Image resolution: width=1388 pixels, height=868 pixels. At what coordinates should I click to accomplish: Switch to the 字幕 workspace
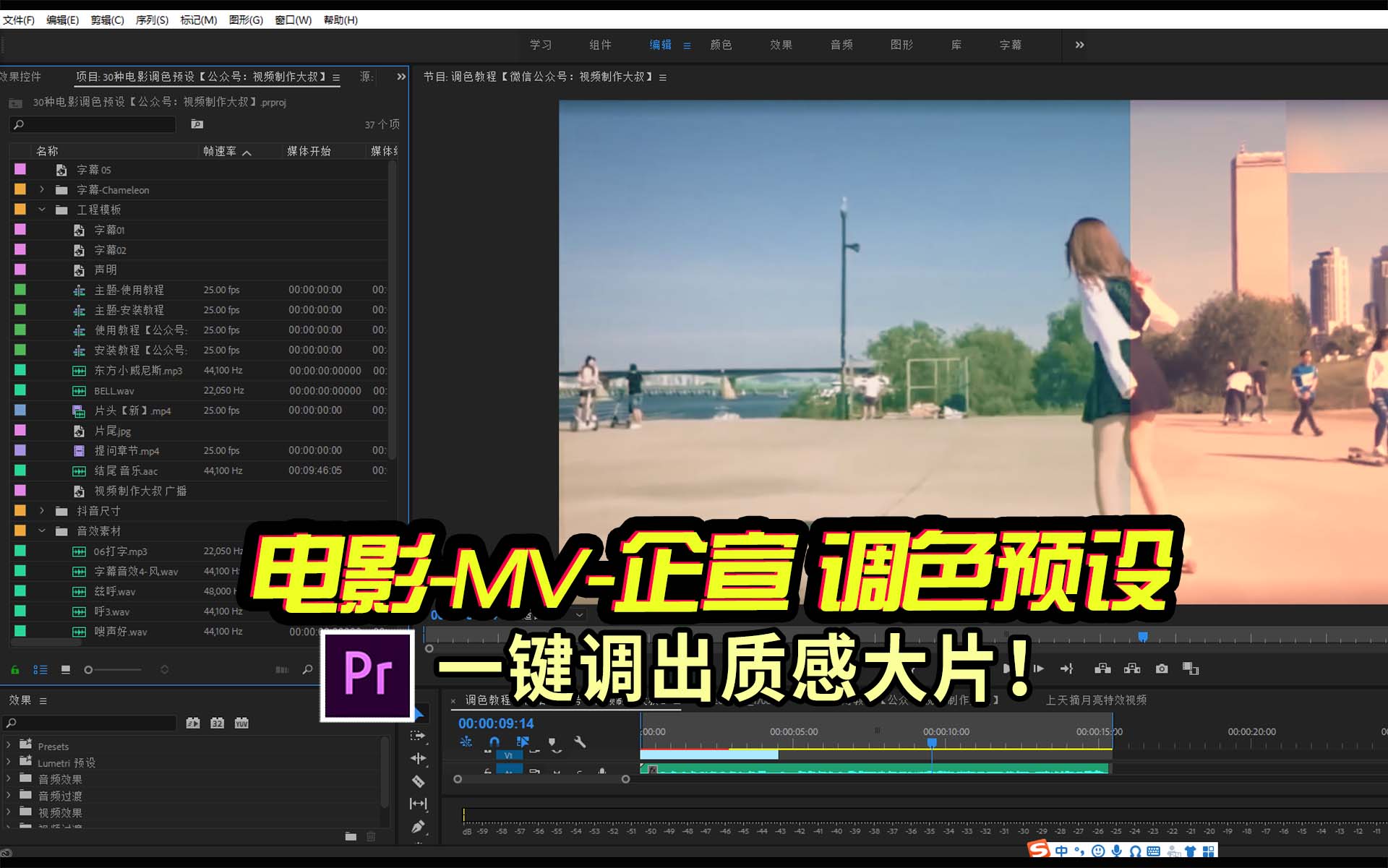(x=1011, y=45)
